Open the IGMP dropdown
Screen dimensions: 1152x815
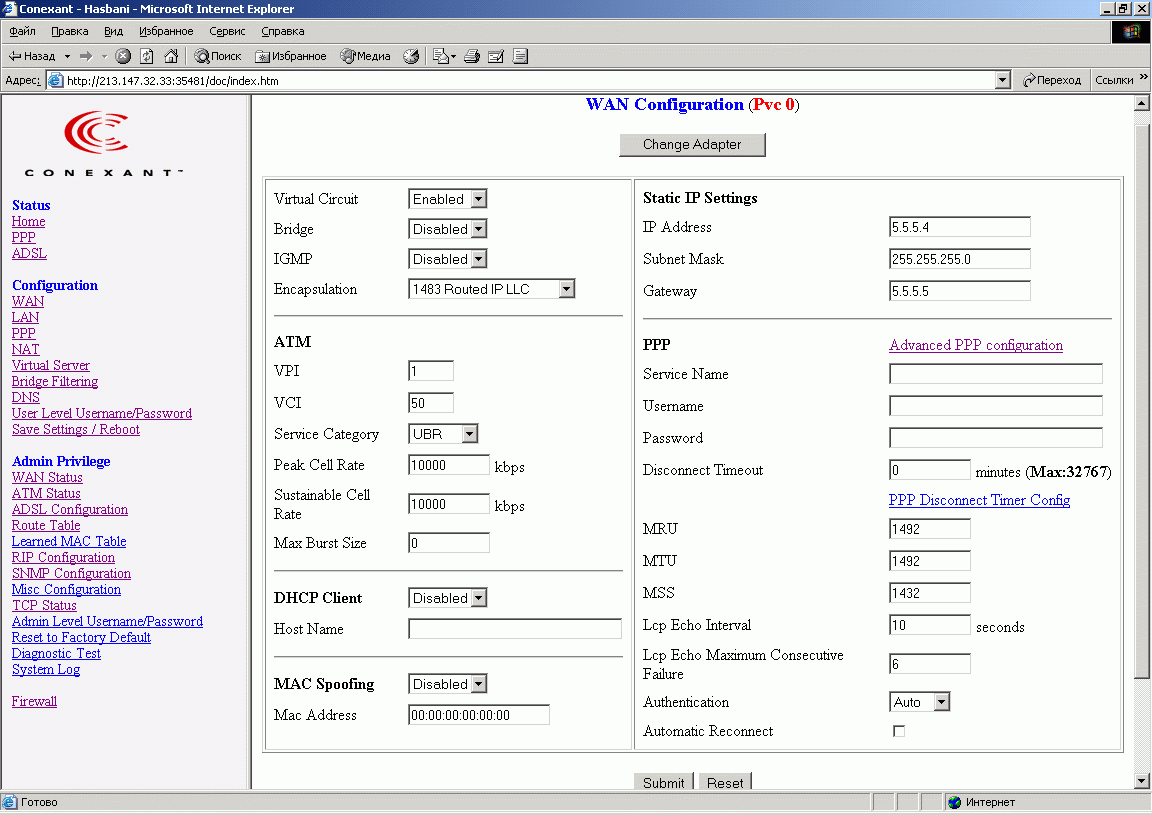[447, 259]
